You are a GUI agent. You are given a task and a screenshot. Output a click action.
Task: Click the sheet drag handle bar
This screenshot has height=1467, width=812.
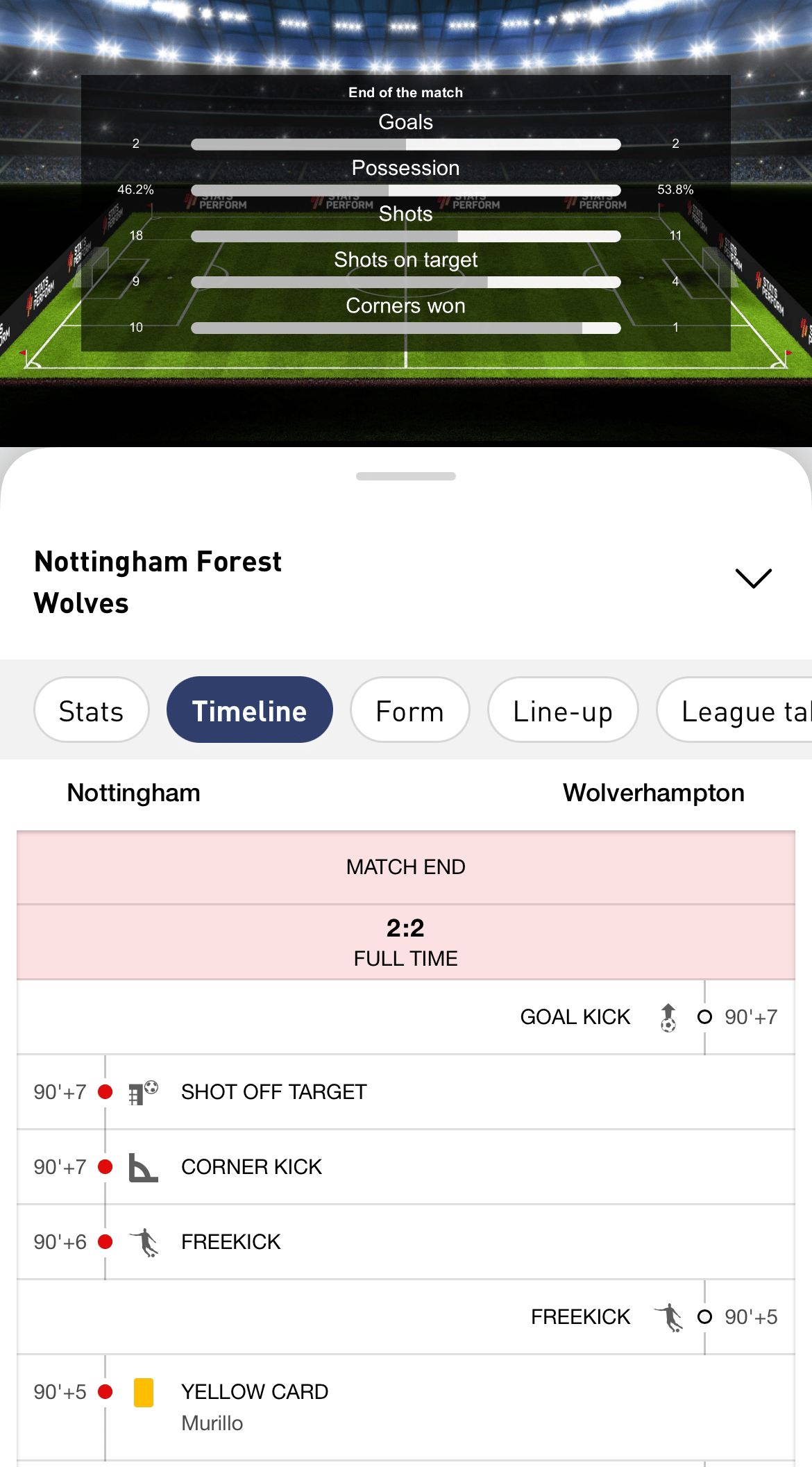pos(406,476)
